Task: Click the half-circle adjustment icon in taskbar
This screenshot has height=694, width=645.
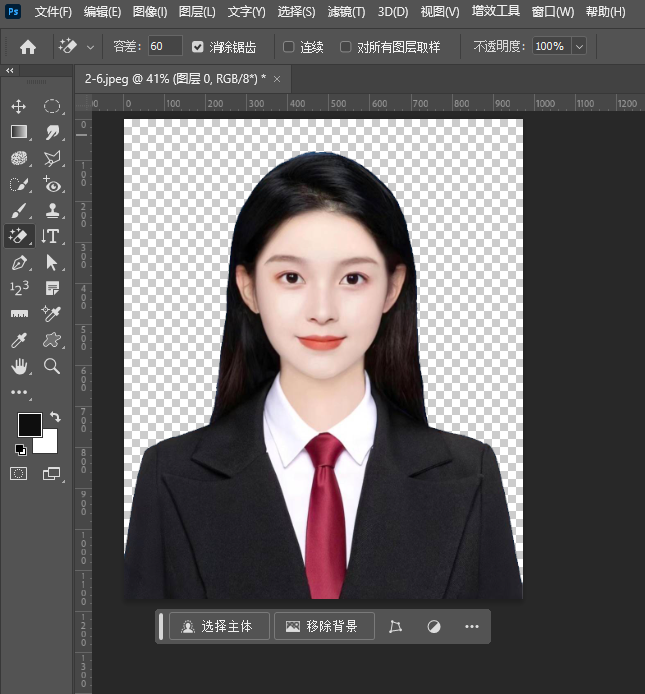Action: (x=434, y=627)
